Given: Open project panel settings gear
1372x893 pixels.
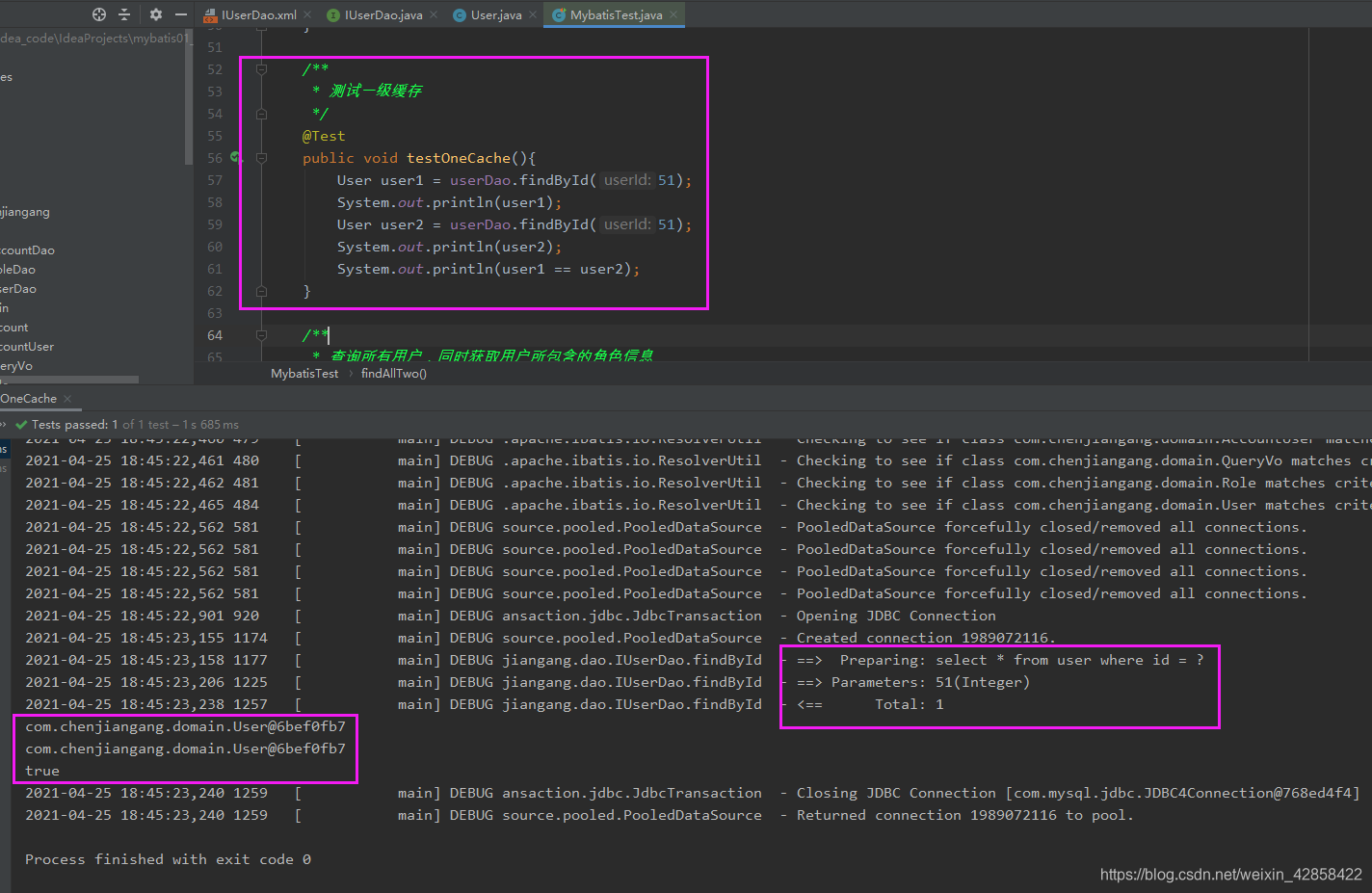Looking at the screenshot, I should coord(156,14).
